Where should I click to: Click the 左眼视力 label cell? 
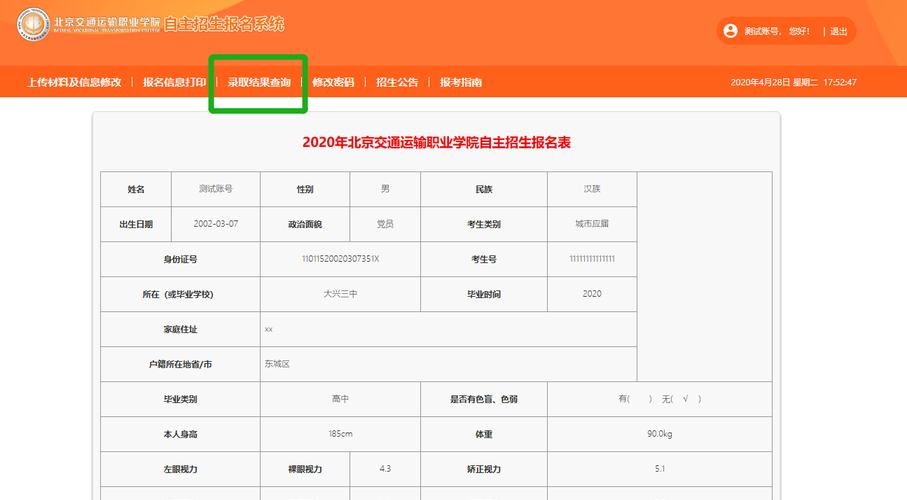point(180,469)
